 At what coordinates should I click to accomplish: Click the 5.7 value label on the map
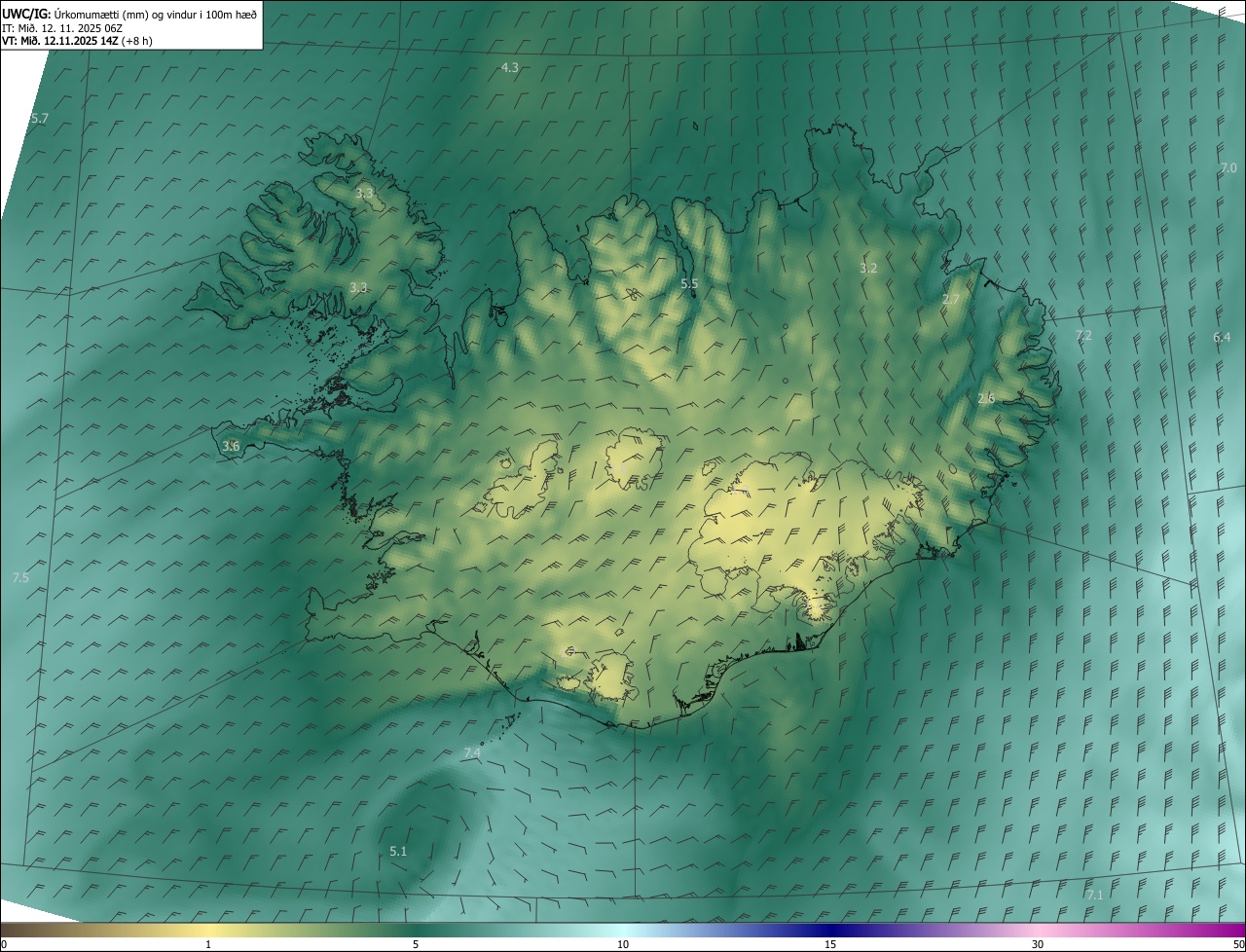pos(39,118)
